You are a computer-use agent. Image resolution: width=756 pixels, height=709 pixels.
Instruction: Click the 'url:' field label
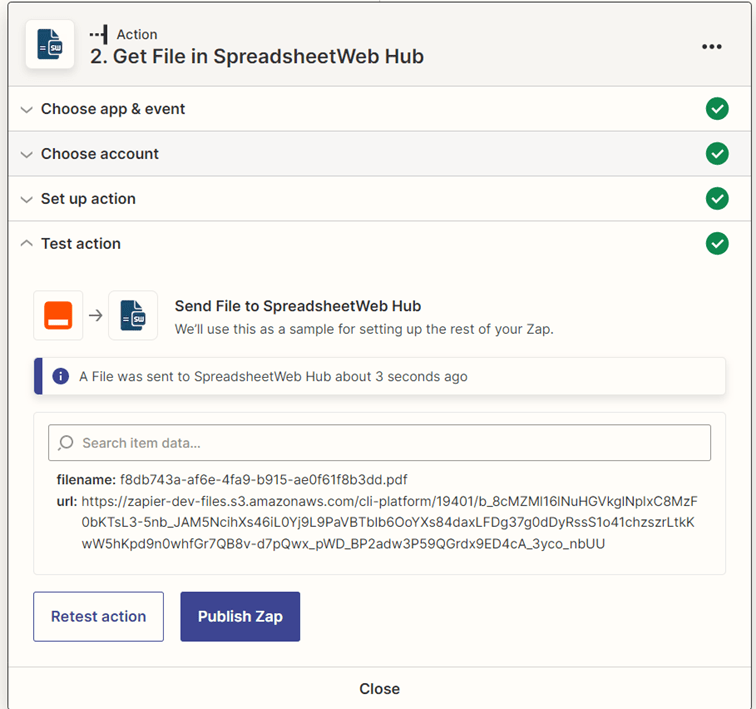point(67,501)
